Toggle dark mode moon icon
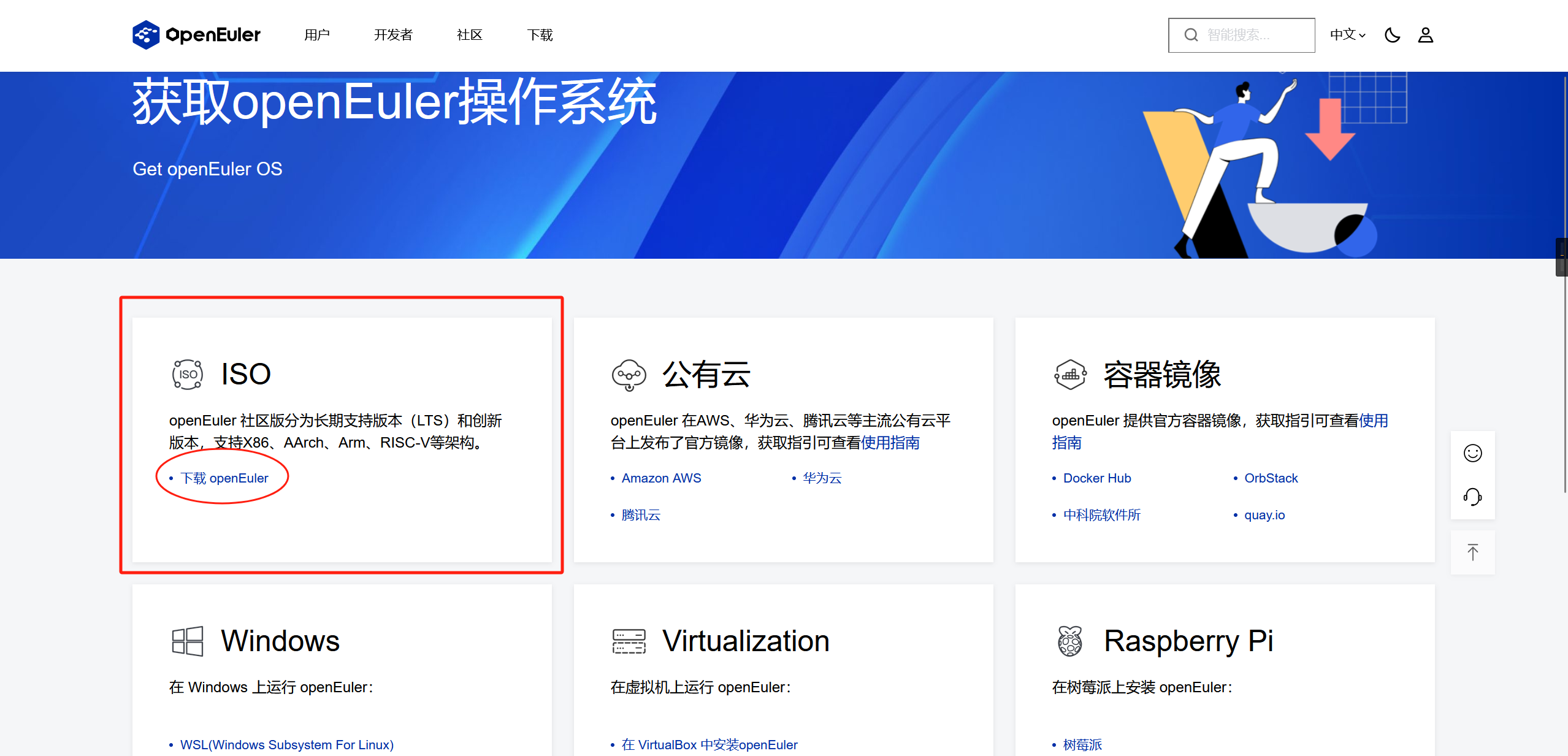 click(1392, 35)
